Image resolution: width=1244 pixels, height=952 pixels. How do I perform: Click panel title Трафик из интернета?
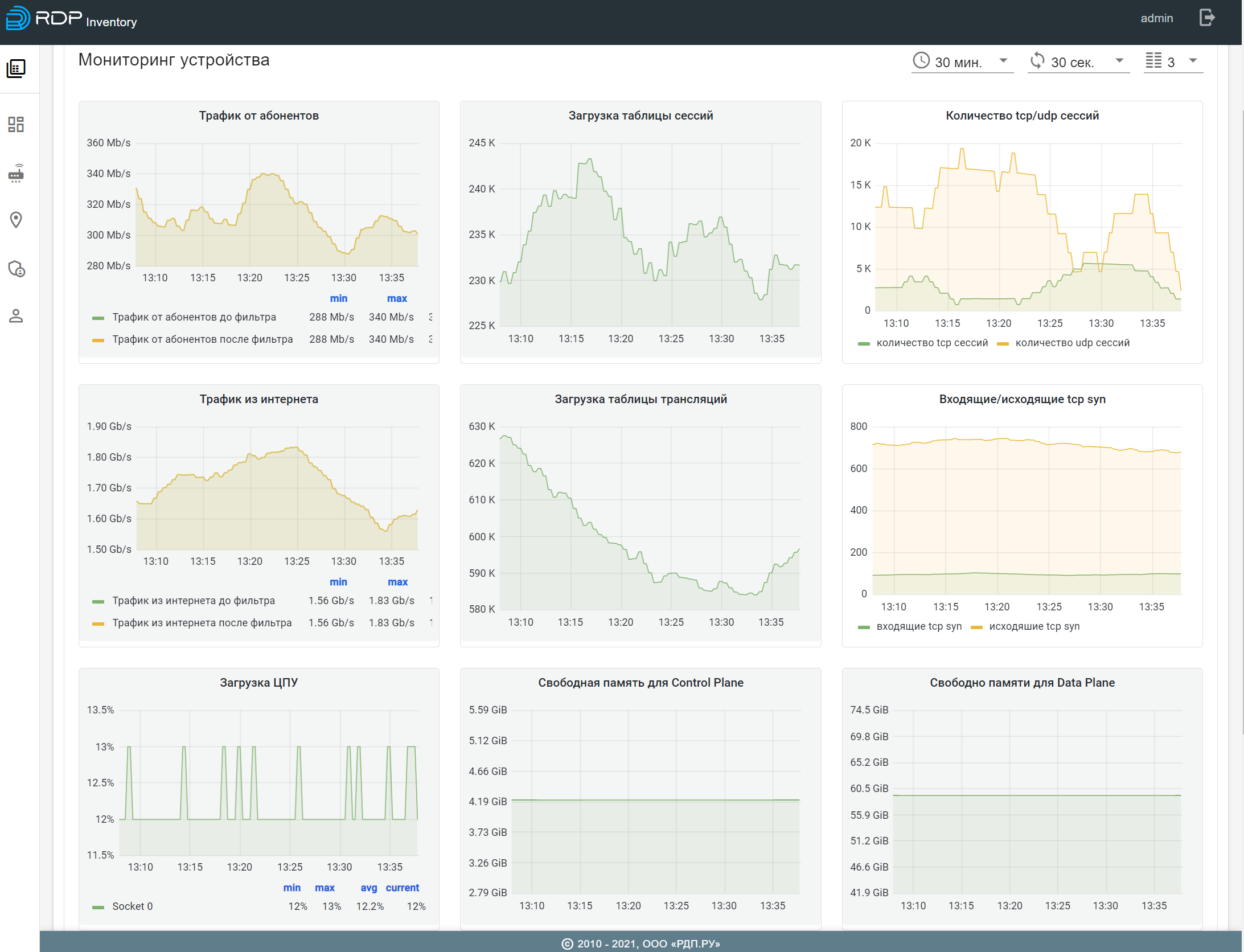coord(259,399)
